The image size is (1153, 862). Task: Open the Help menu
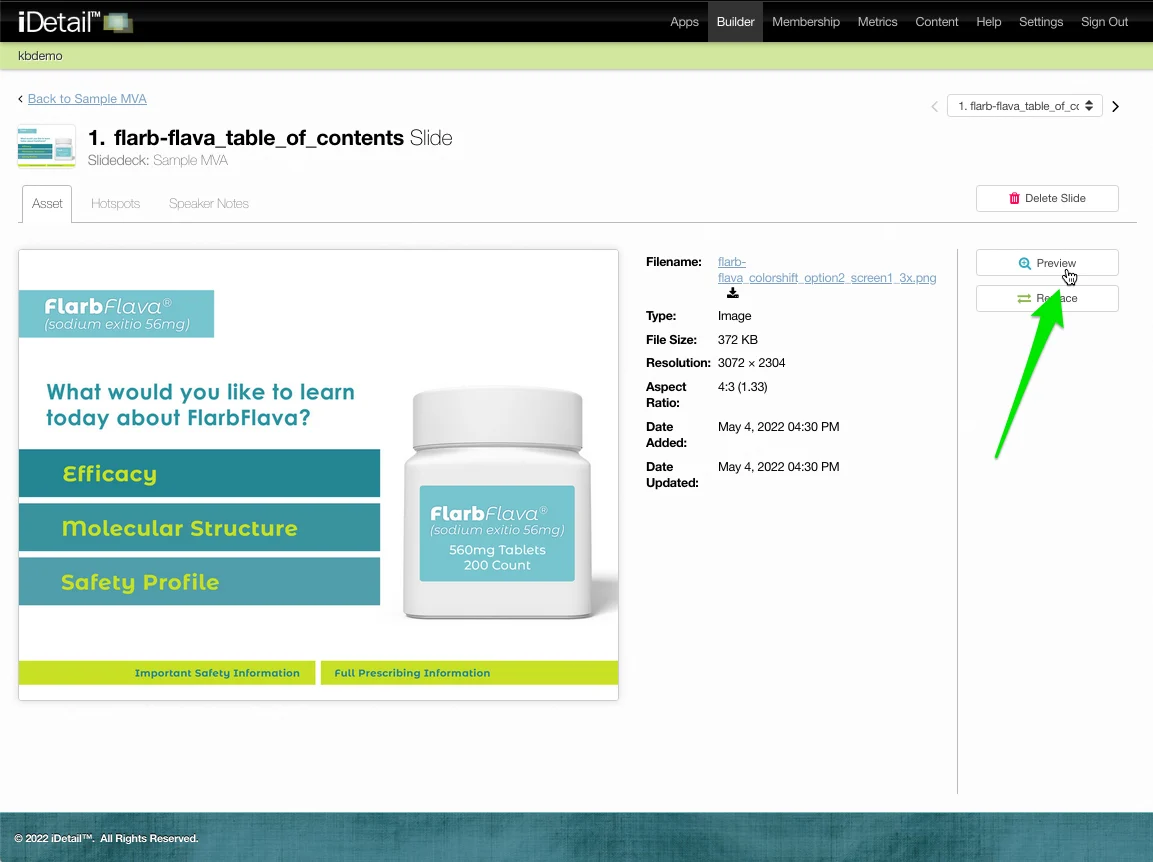tap(988, 22)
